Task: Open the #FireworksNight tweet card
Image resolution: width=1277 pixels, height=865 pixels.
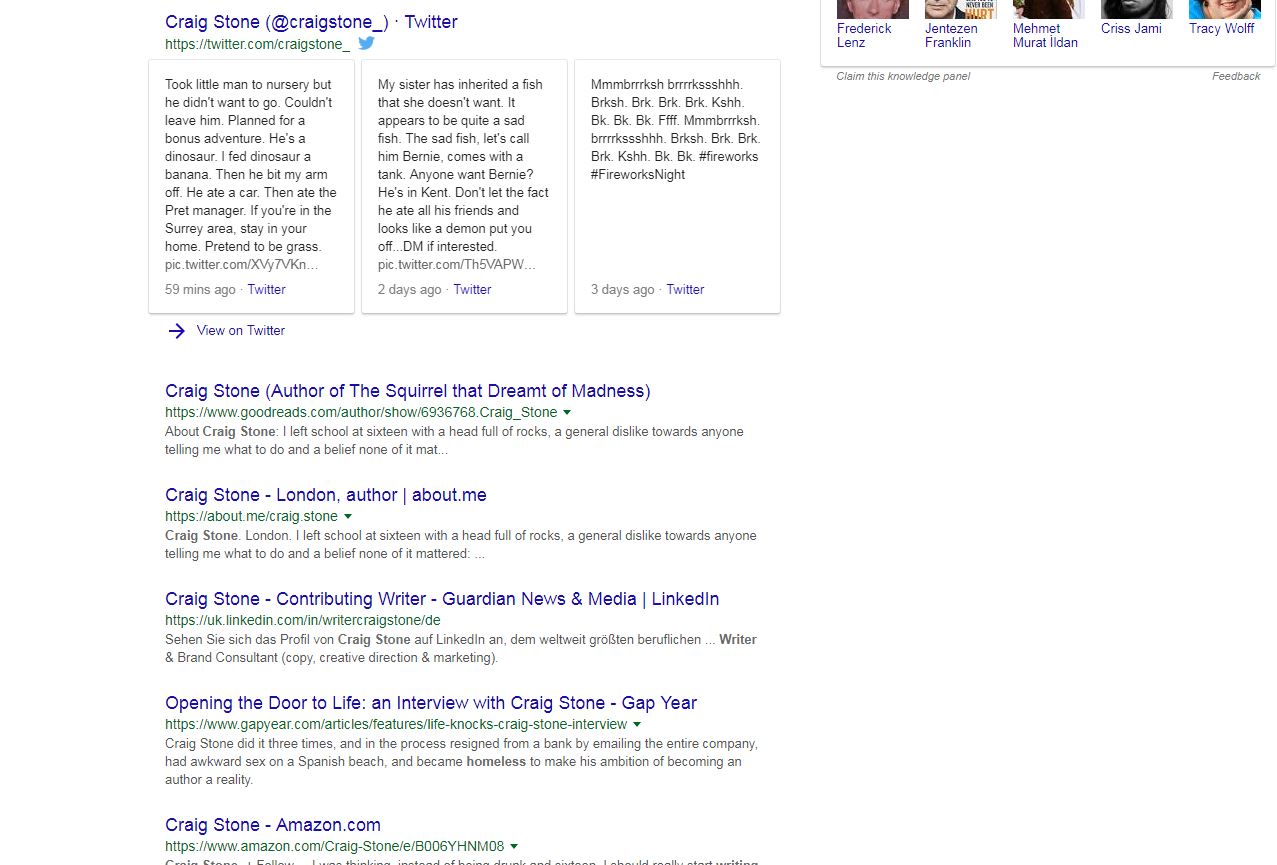Action: 677,187
